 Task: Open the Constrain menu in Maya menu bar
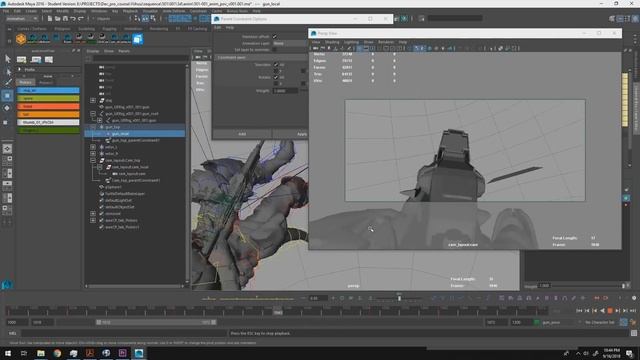(x=198, y=11)
